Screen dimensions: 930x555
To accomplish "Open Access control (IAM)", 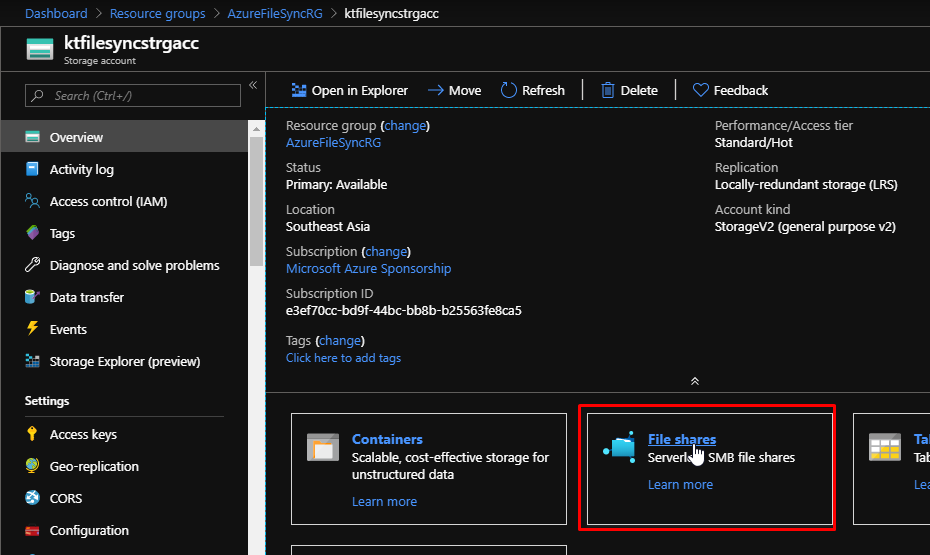I will pos(125,201).
